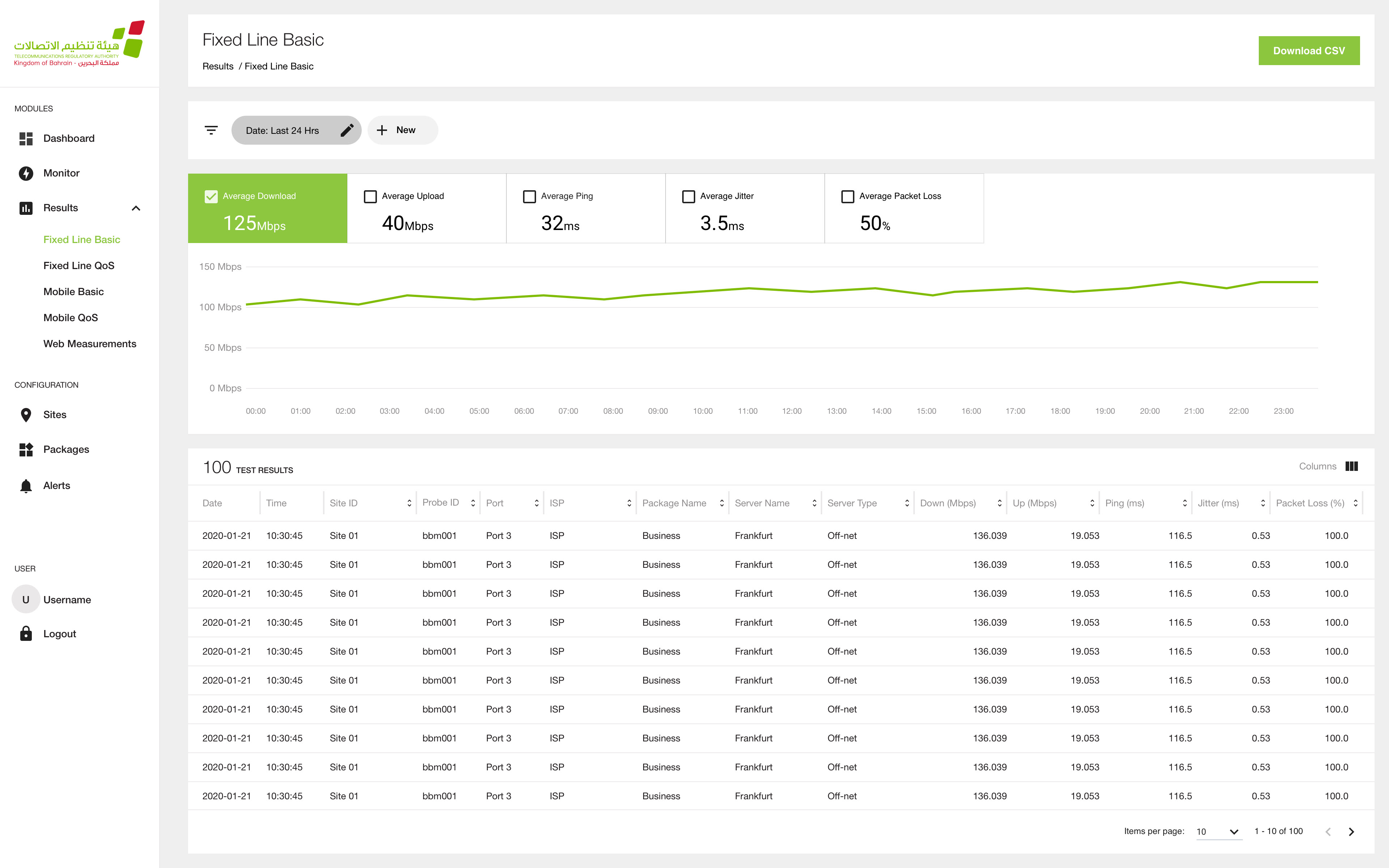Enable the Average Upload checkbox
The width and height of the screenshot is (1389, 868).
(370, 196)
